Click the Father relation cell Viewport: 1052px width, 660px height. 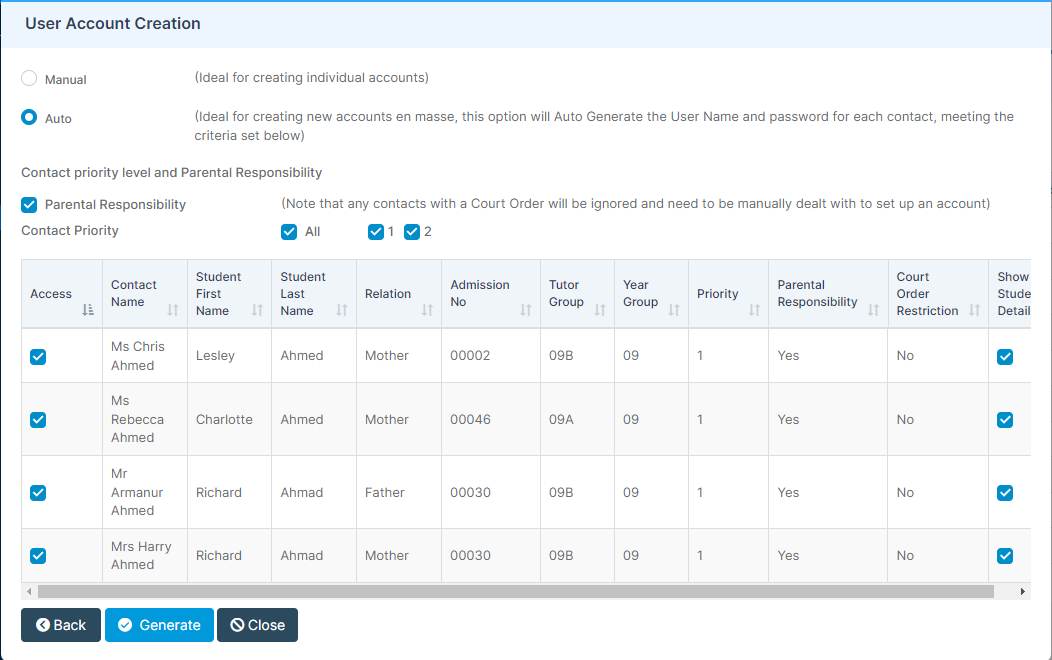click(x=399, y=492)
